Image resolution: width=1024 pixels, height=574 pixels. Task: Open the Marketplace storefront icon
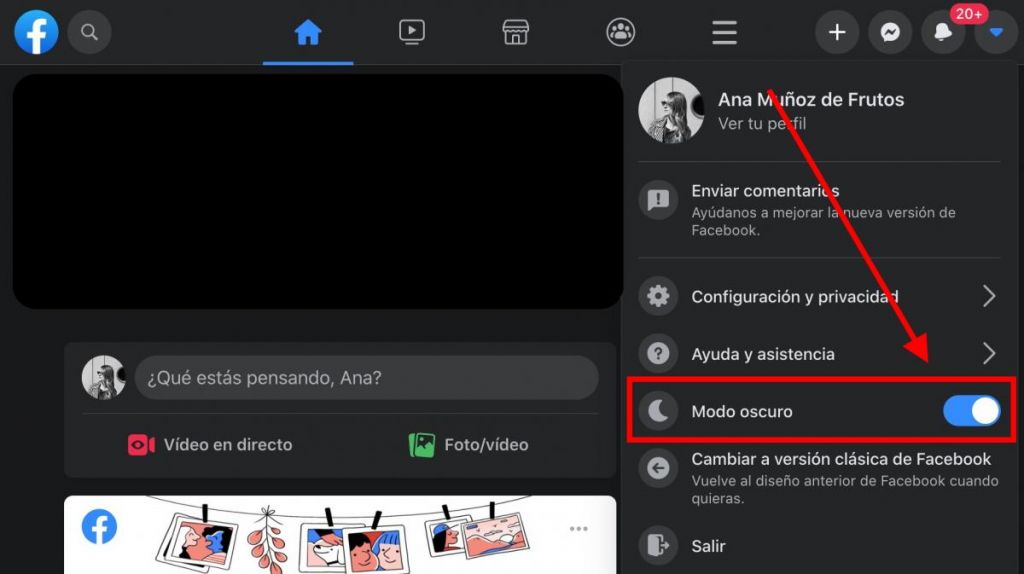point(515,33)
